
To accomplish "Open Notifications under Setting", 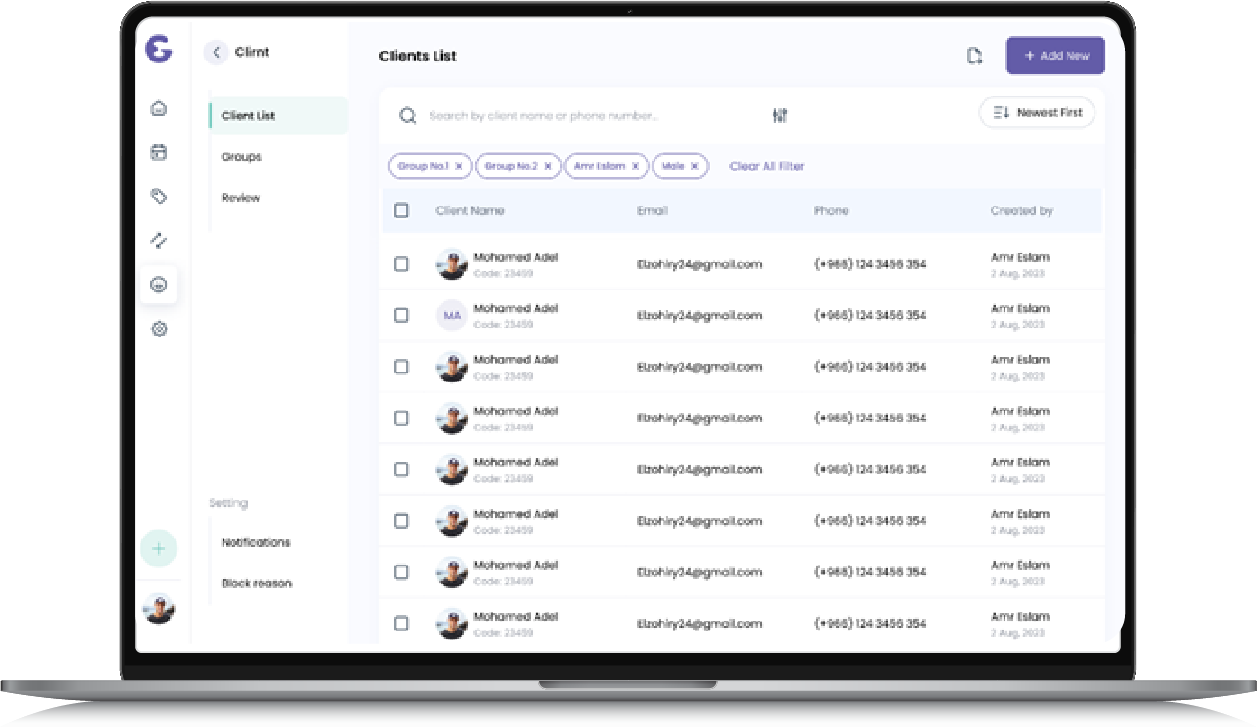I will click(x=256, y=542).
